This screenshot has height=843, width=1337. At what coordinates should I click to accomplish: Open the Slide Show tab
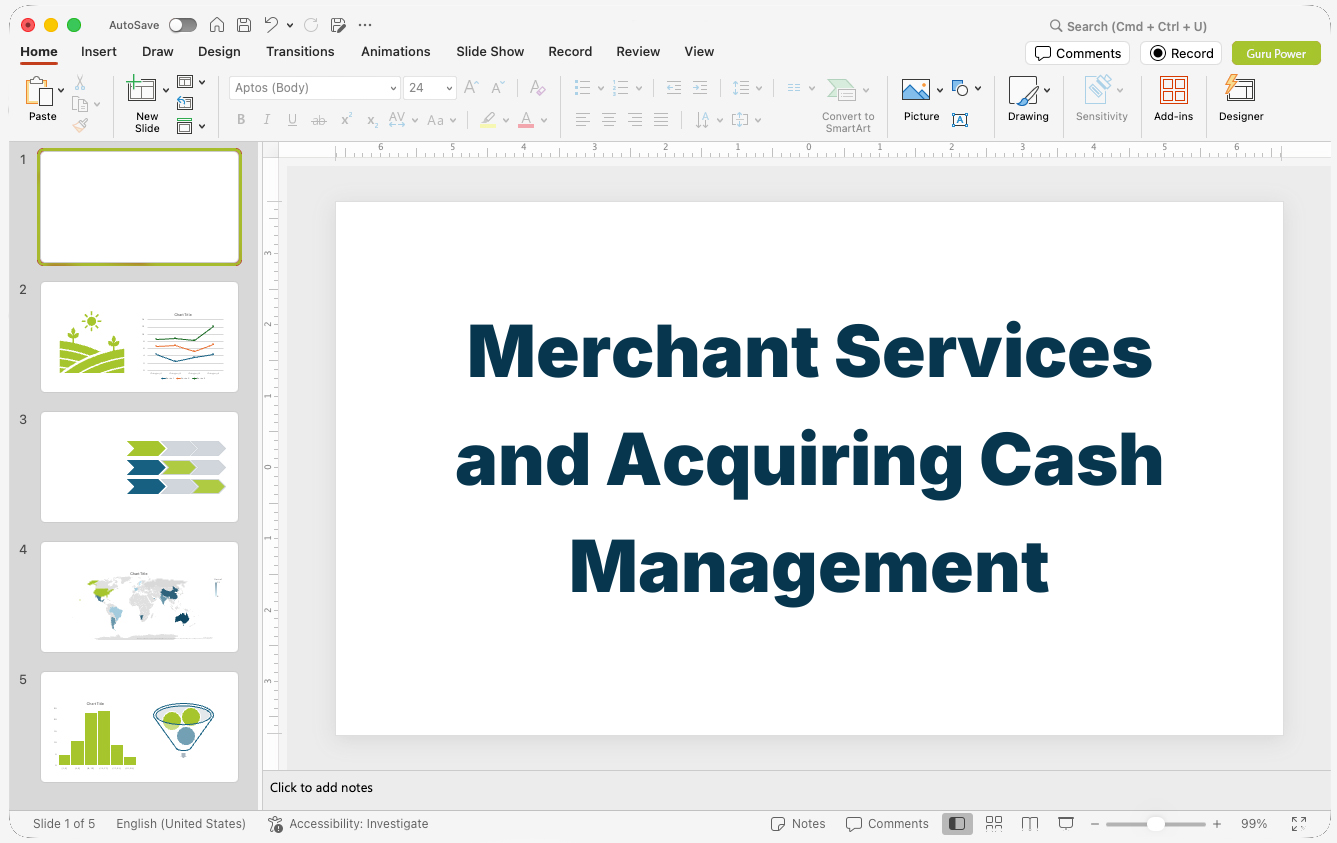click(490, 52)
